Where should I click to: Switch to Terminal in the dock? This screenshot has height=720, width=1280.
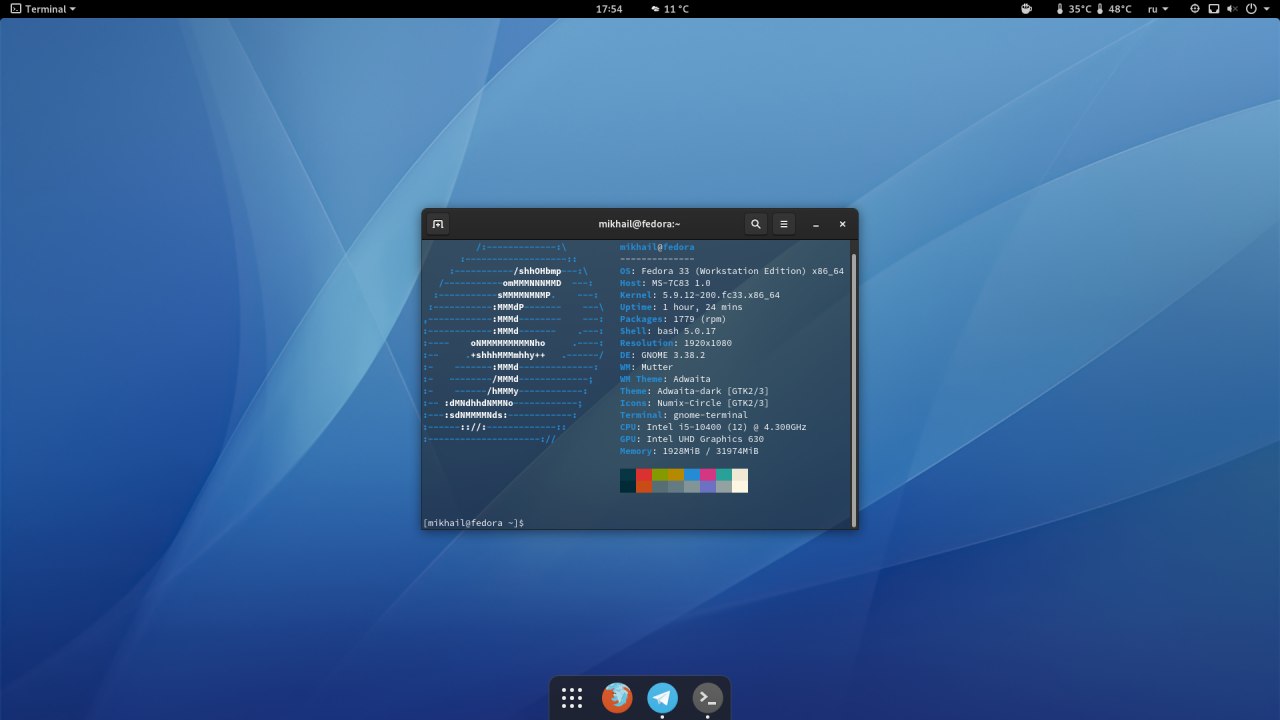(708, 697)
